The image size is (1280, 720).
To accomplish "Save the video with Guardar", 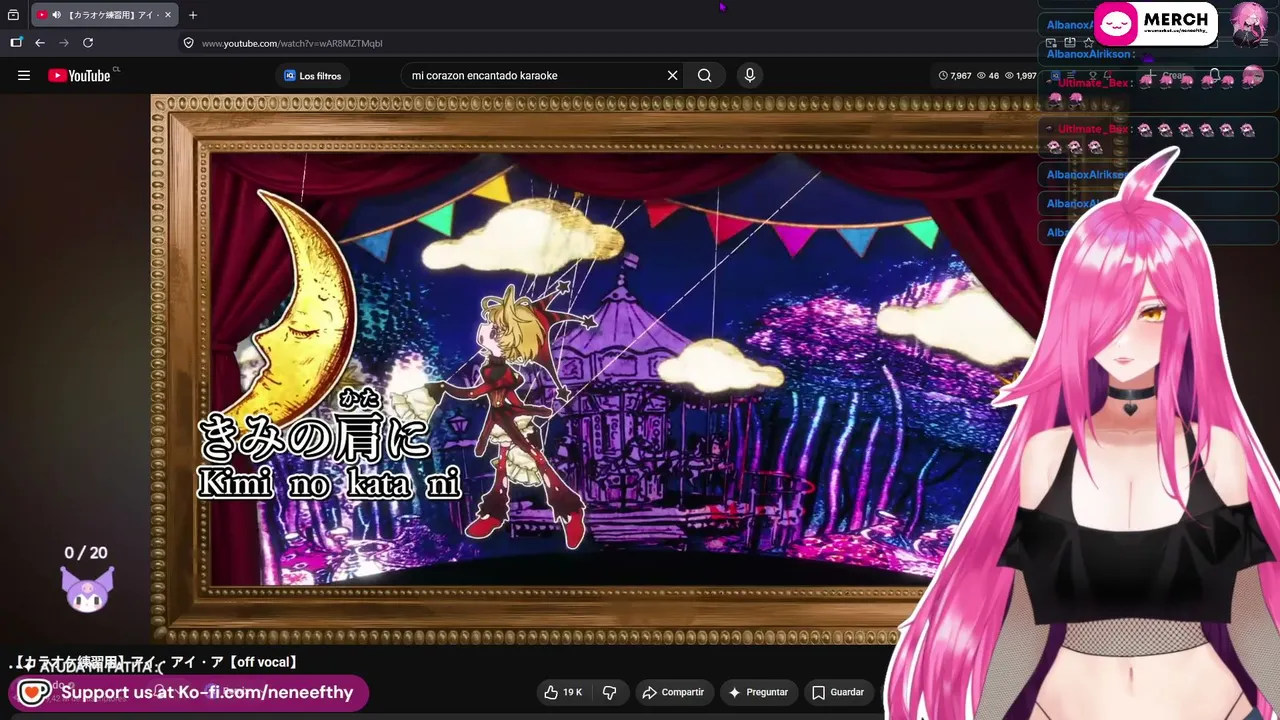I will click(838, 692).
